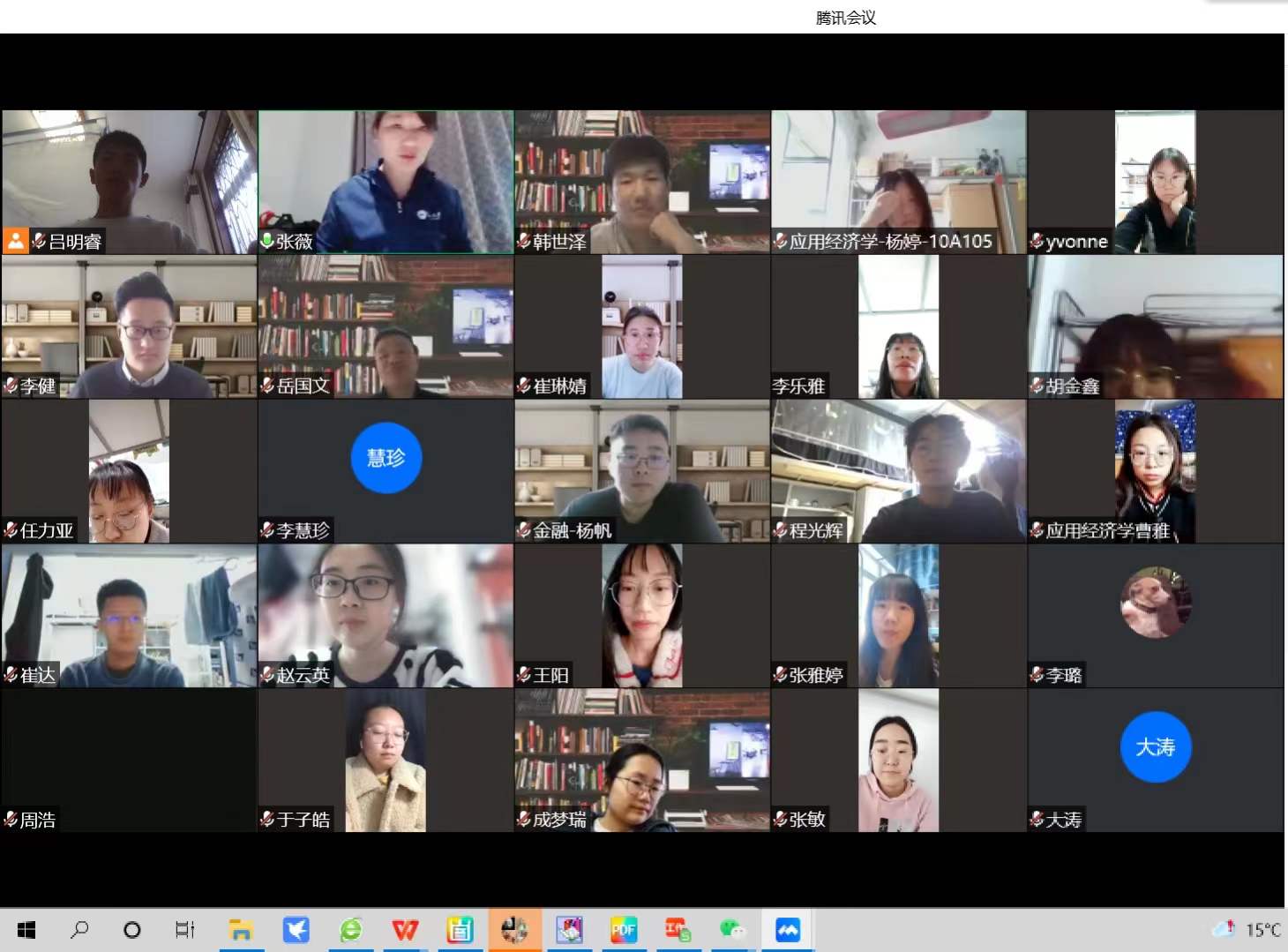Open WPS Office from the taskbar
This screenshot has width=1288, height=952.
tap(405, 930)
